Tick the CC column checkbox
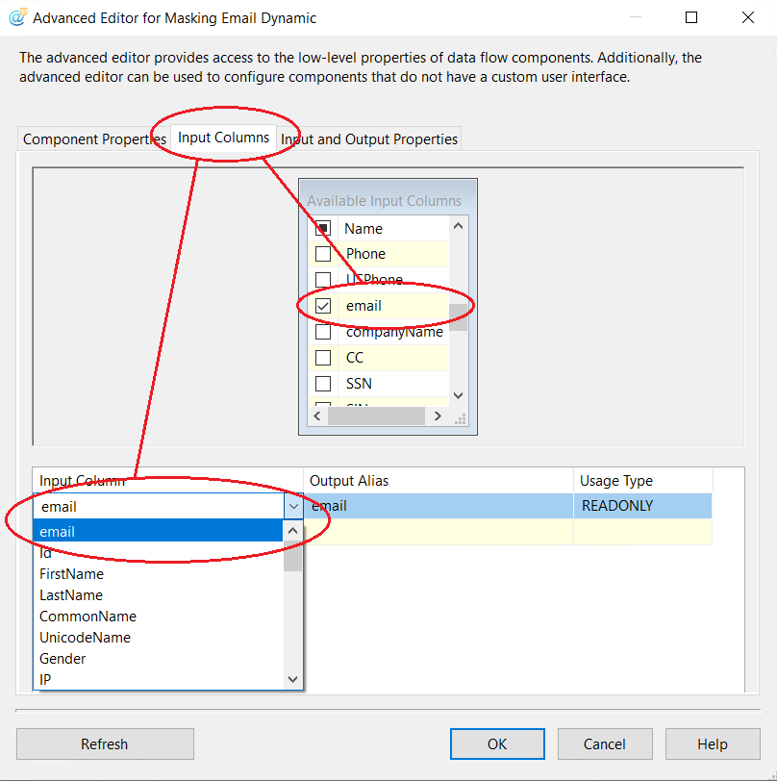 coord(323,357)
